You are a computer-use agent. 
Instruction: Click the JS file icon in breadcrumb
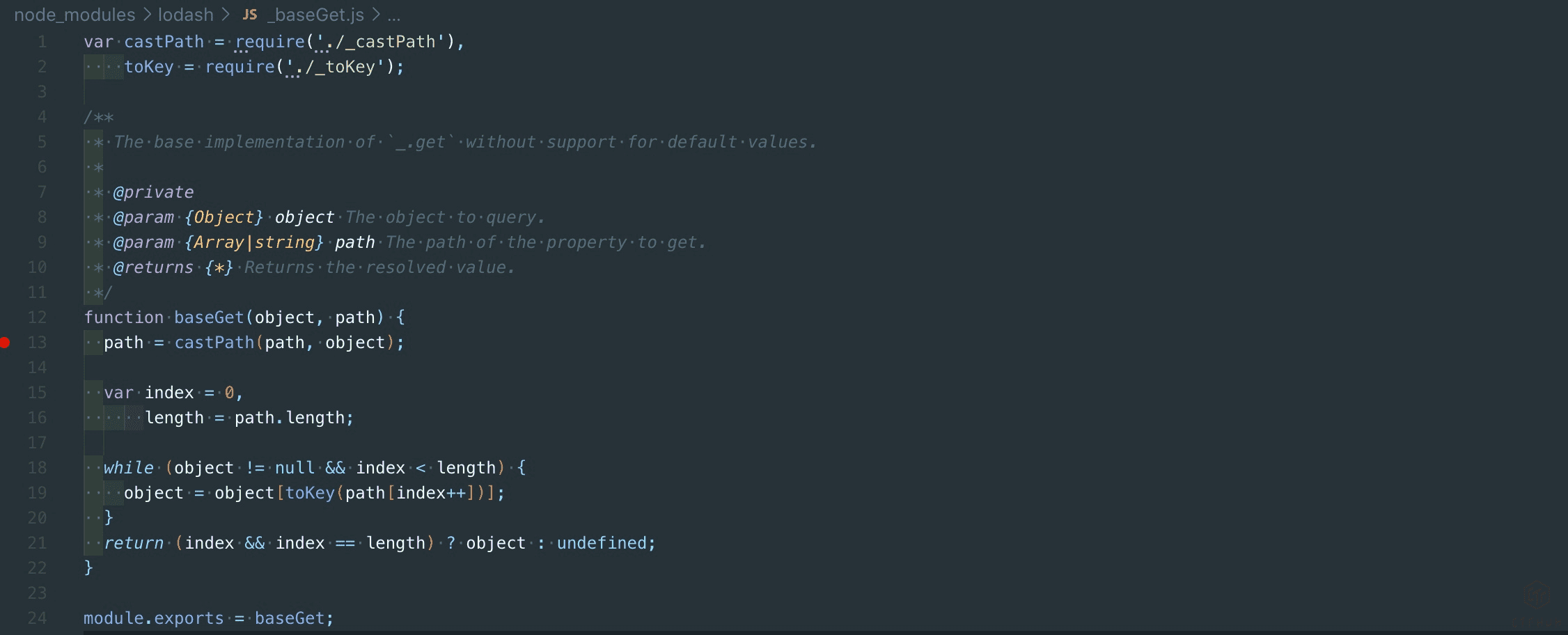click(250, 15)
